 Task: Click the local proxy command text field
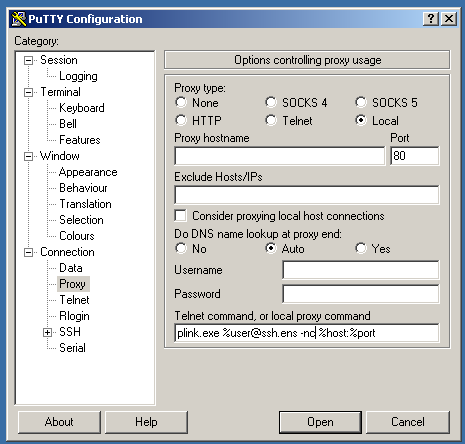(307, 333)
